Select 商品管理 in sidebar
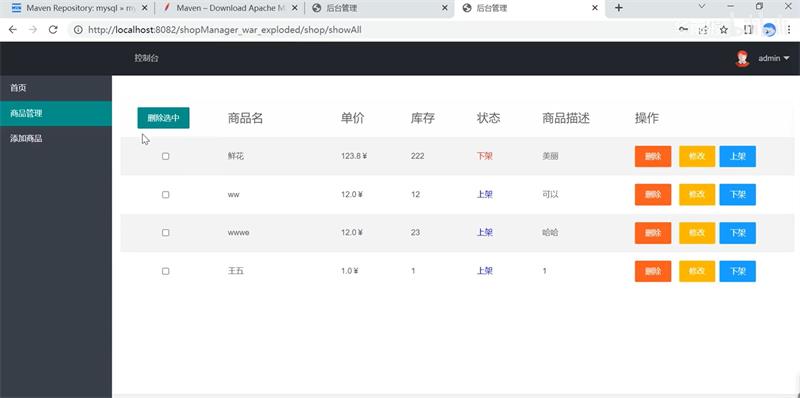Viewport: 800px width, 398px height. (x=56, y=113)
